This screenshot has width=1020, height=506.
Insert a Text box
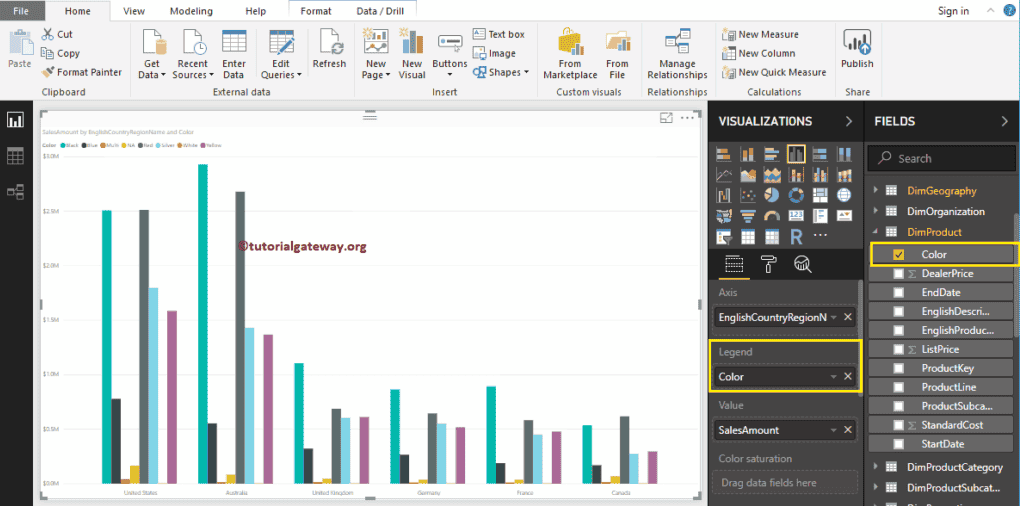coord(499,34)
